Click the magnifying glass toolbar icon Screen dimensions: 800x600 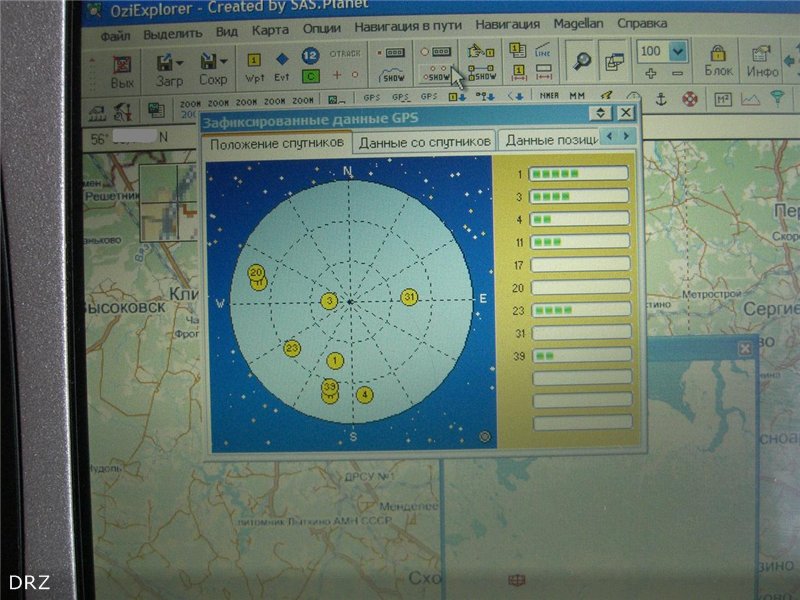click(582, 61)
